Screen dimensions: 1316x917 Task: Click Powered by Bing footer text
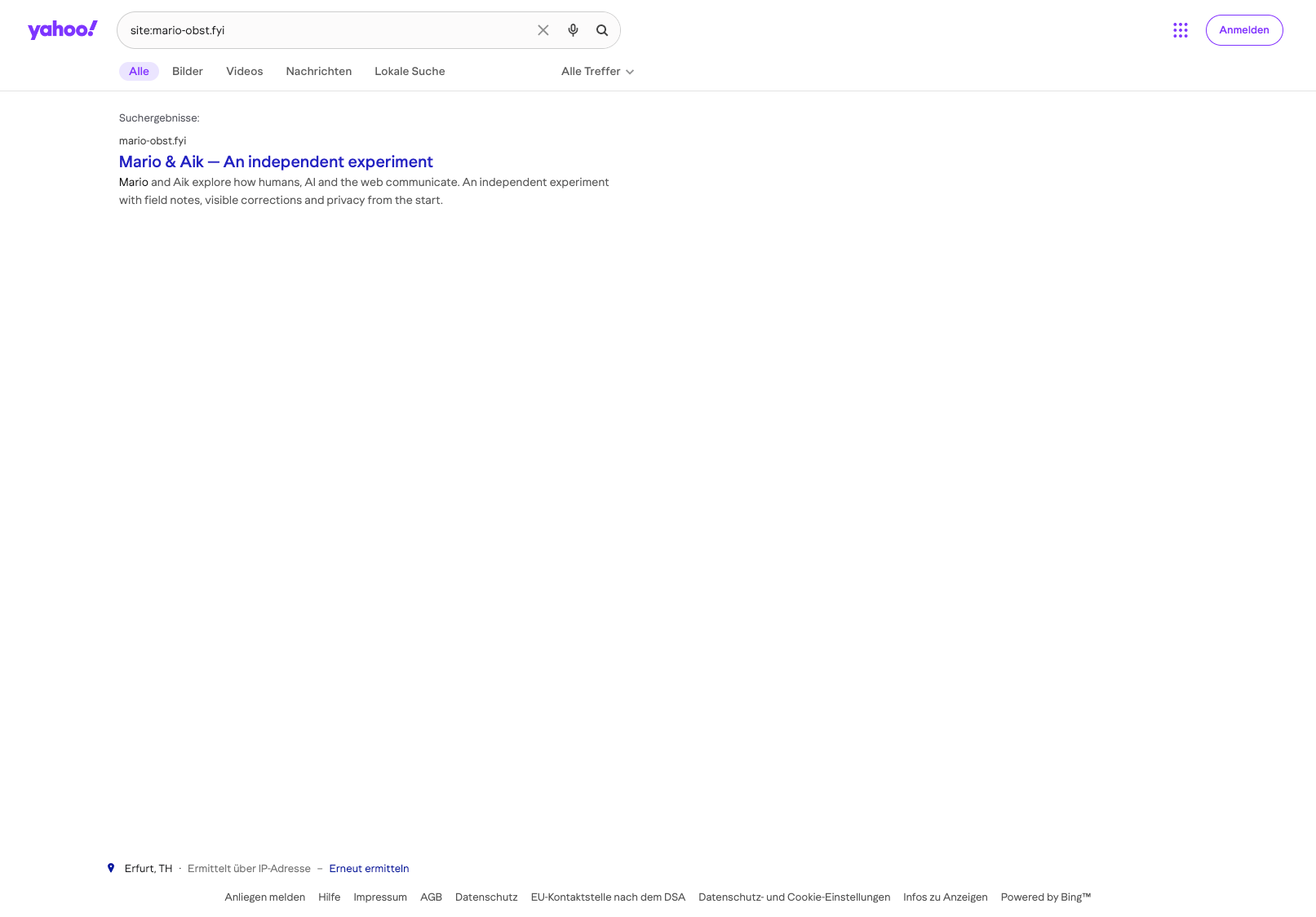[x=1046, y=897]
